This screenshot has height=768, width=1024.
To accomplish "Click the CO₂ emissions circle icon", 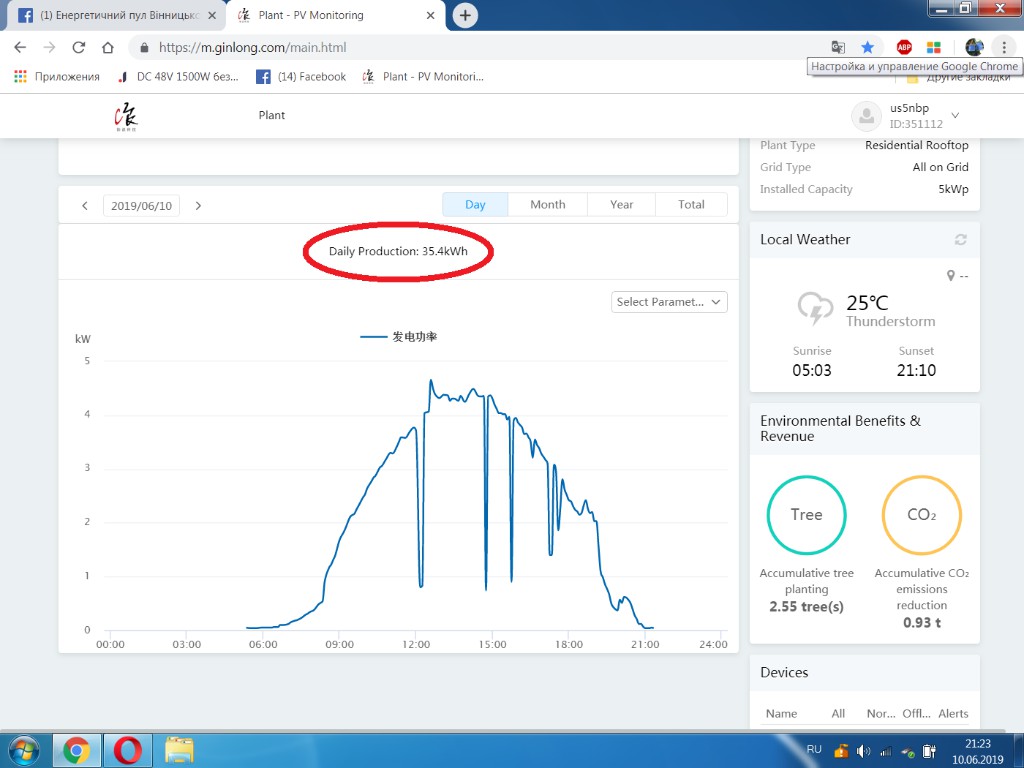I will 921,515.
